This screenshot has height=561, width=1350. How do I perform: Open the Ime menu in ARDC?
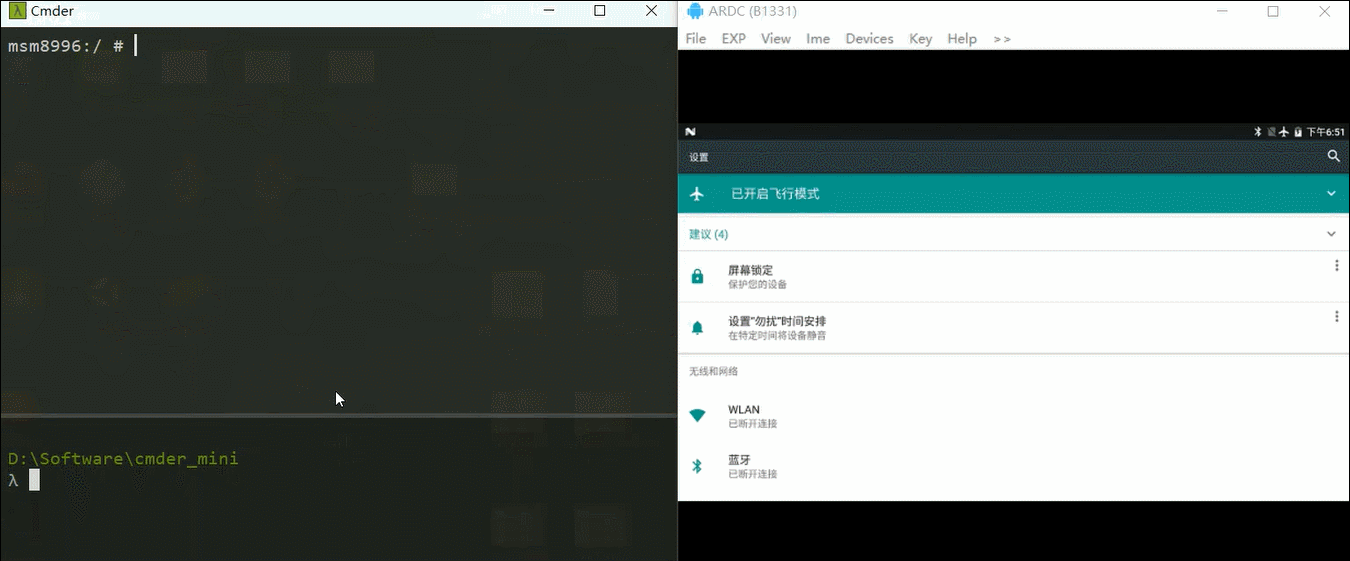click(x=818, y=38)
